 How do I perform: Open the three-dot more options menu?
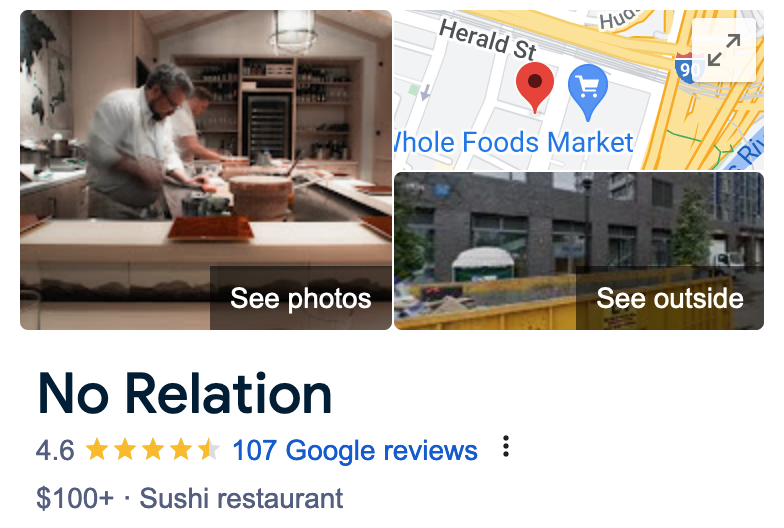pyautogui.click(x=506, y=446)
